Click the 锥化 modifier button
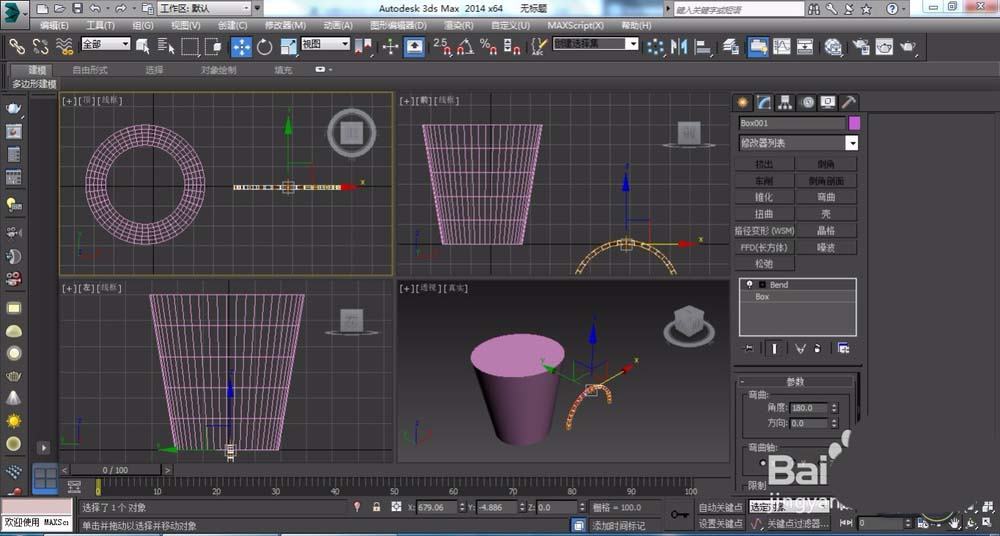 tap(765, 198)
